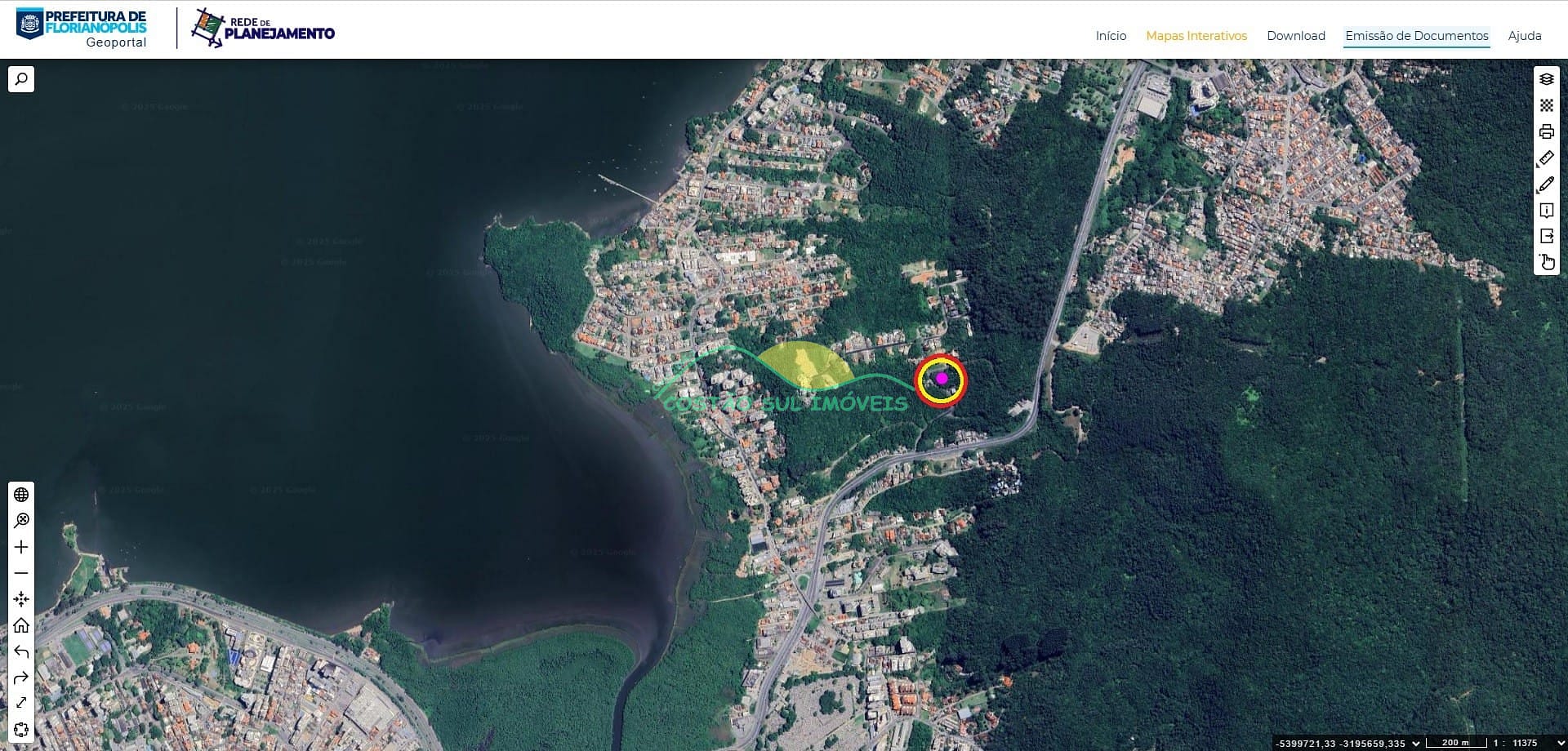This screenshot has height=751, width=1568.
Task: Expand the ruler measurement tool
Action: [1546, 158]
